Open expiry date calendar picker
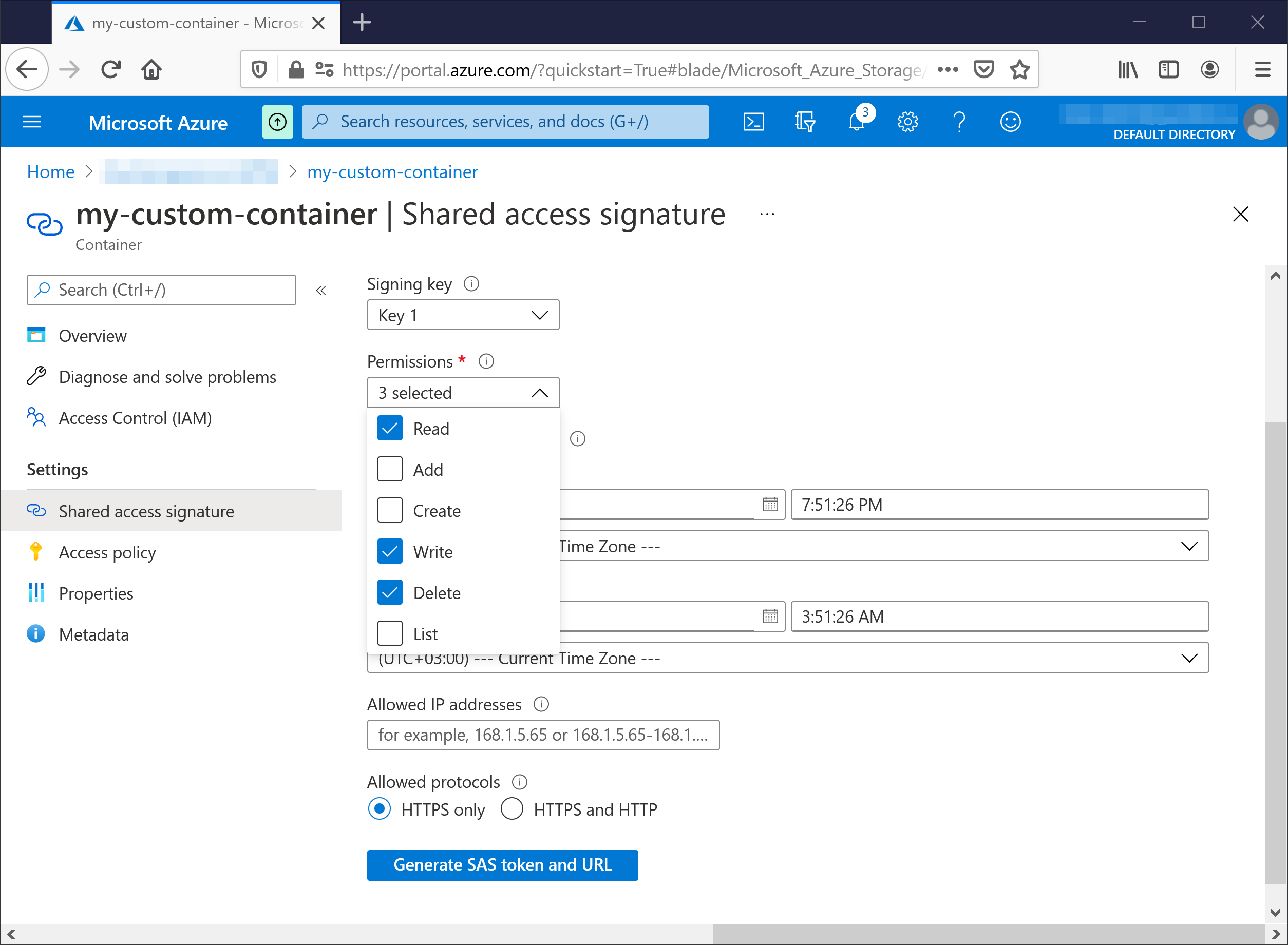Image resolution: width=1288 pixels, height=945 pixels. coord(770,616)
